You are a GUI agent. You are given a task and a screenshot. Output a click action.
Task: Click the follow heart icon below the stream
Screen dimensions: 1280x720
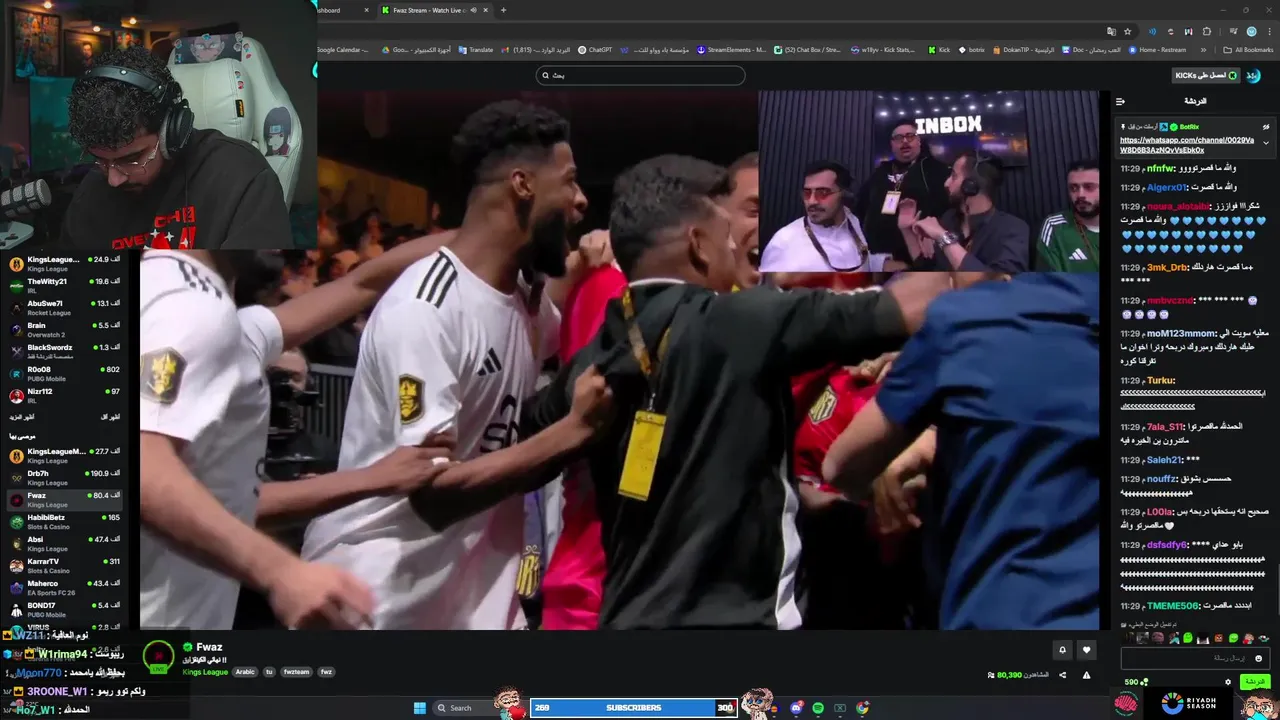[1087, 650]
